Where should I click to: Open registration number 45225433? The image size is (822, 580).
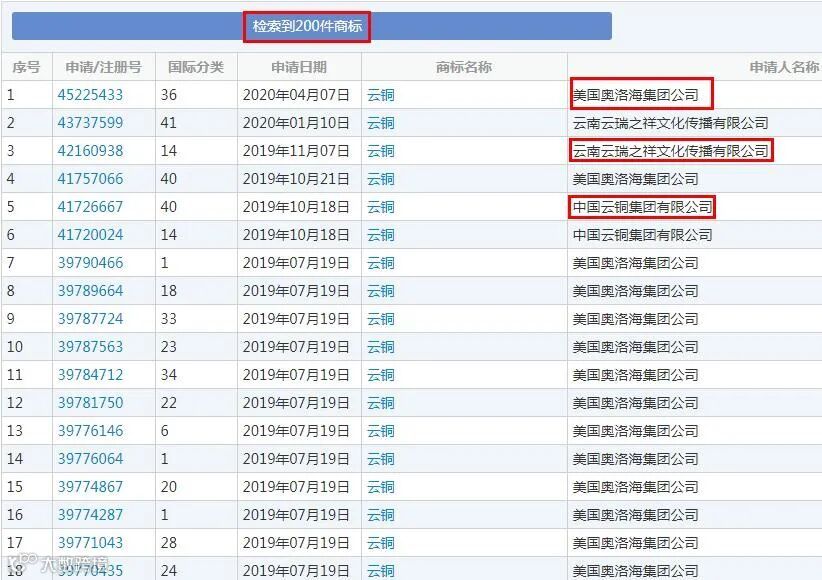[90, 95]
